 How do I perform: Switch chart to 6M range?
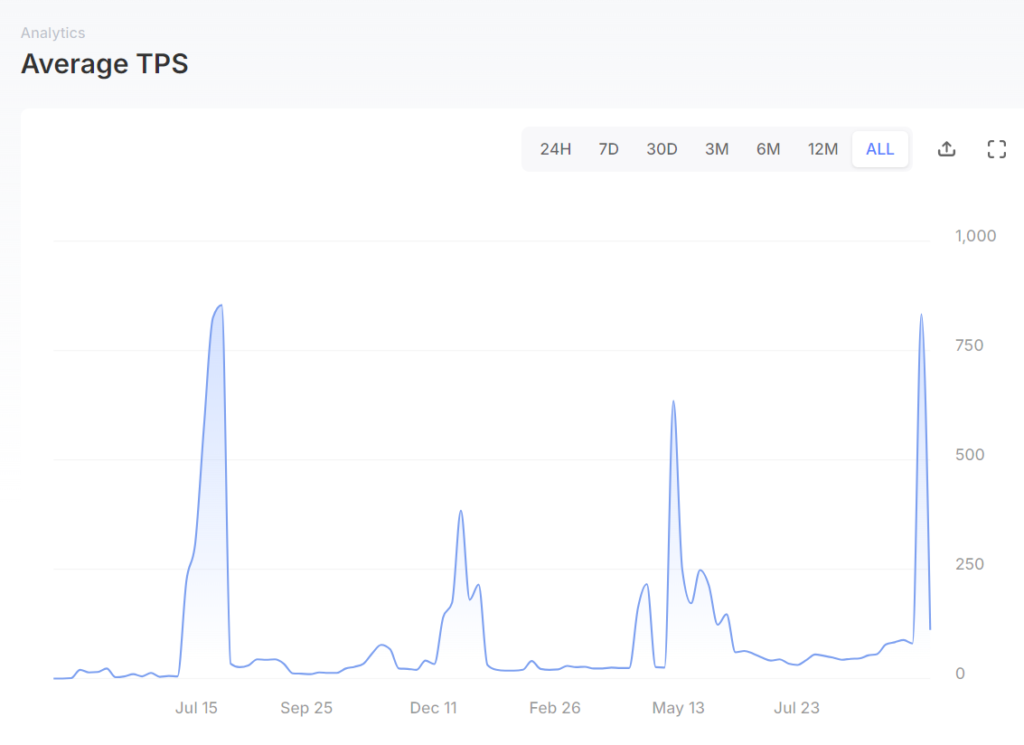[x=768, y=149]
